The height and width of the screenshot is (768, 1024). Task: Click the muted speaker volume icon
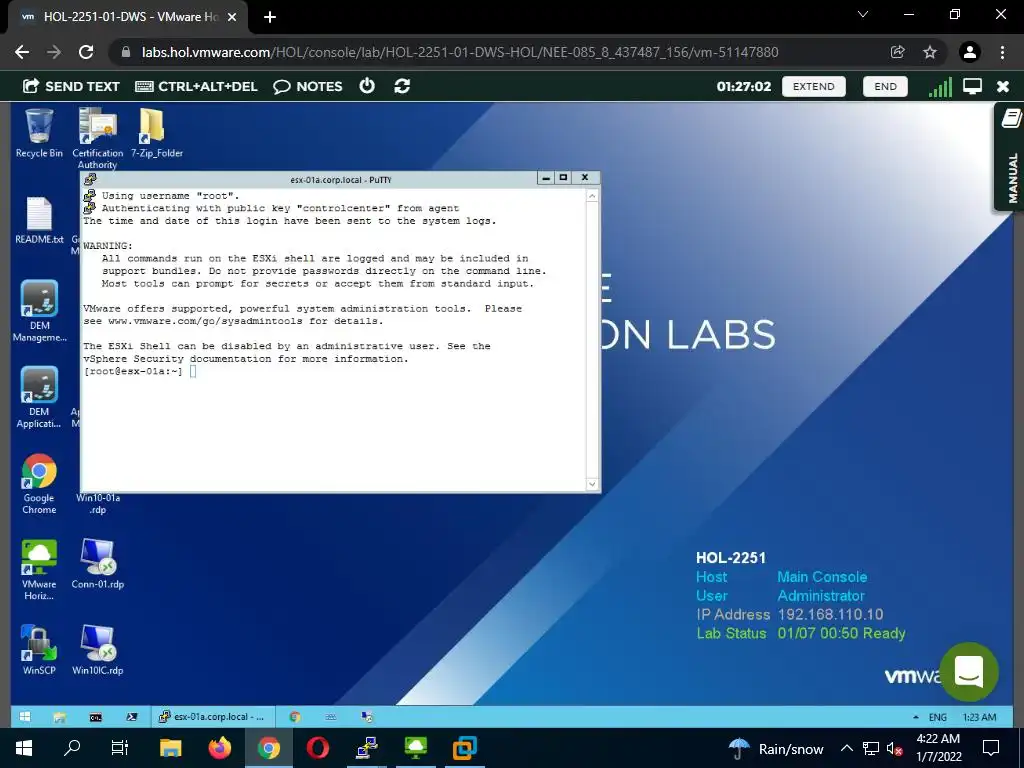coord(894,748)
